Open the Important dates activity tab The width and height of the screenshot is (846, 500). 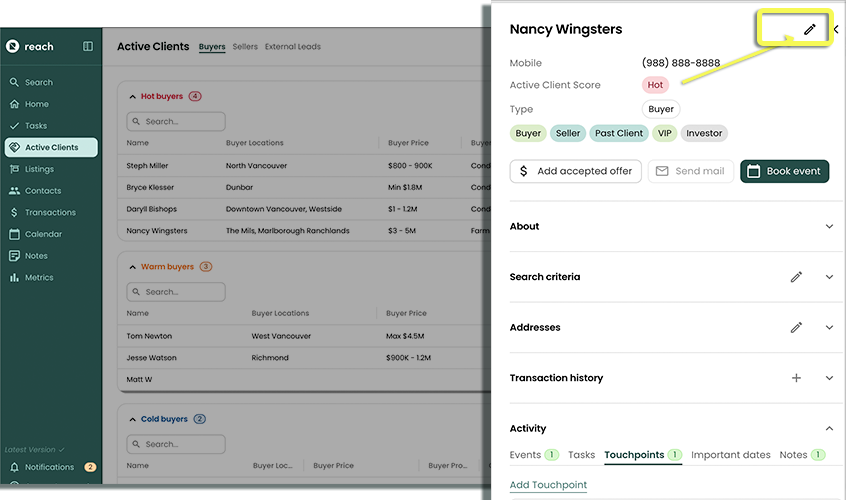730,455
